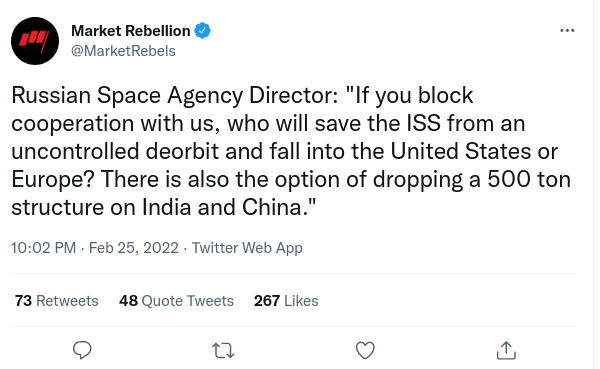
Task: Open the Twitter Web App source link
Action: click(247, 248)
